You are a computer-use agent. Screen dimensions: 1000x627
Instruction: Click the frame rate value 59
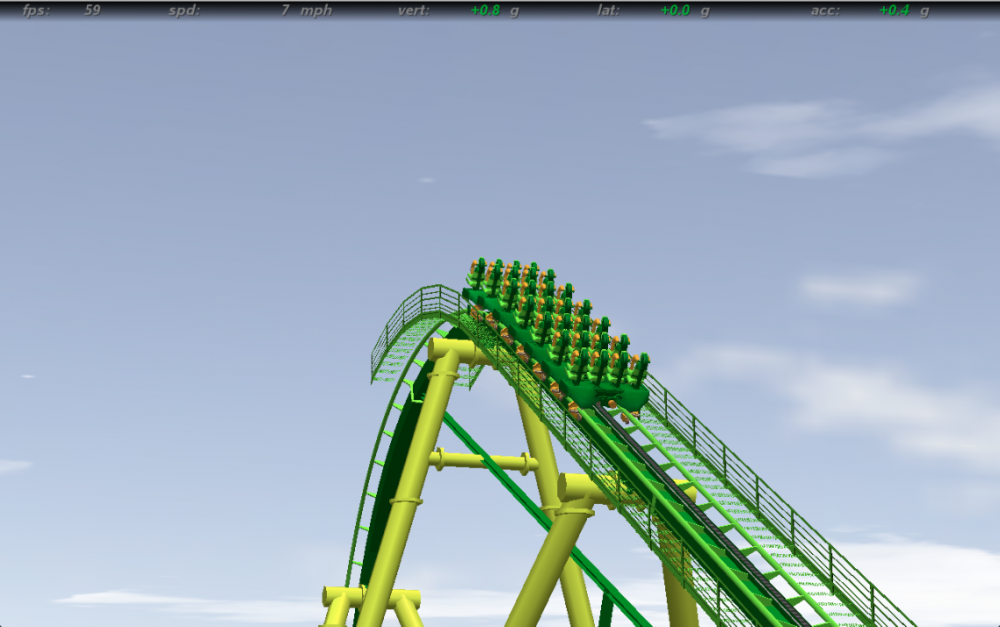(92, 10)
